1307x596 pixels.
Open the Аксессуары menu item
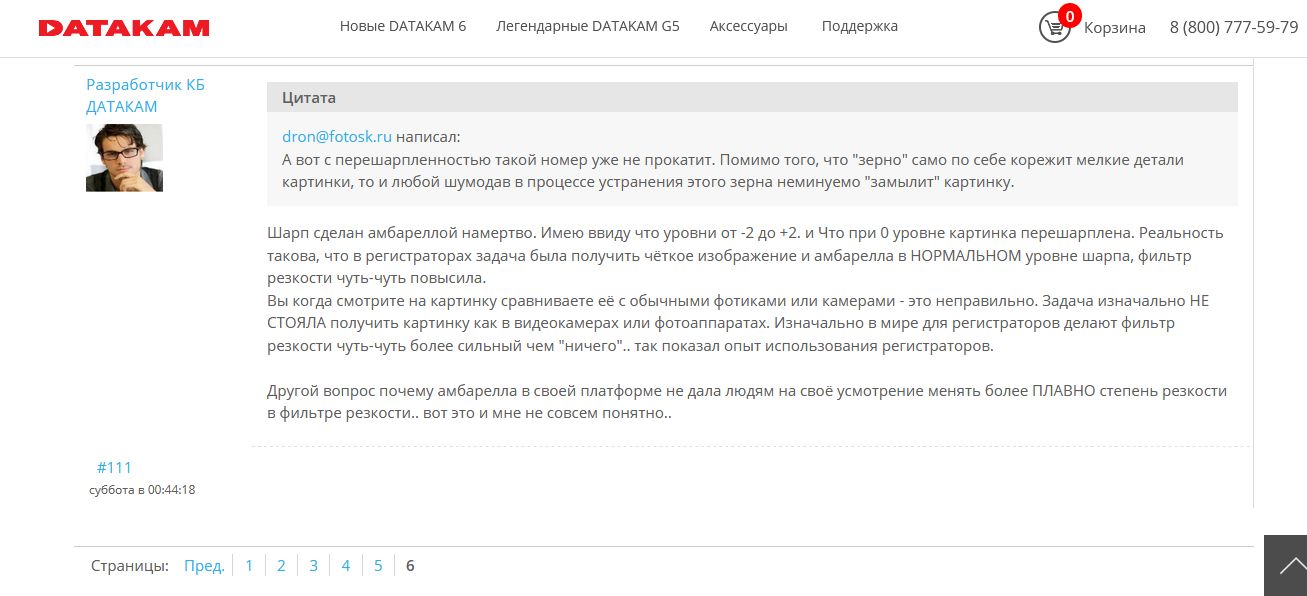[748, 26]
